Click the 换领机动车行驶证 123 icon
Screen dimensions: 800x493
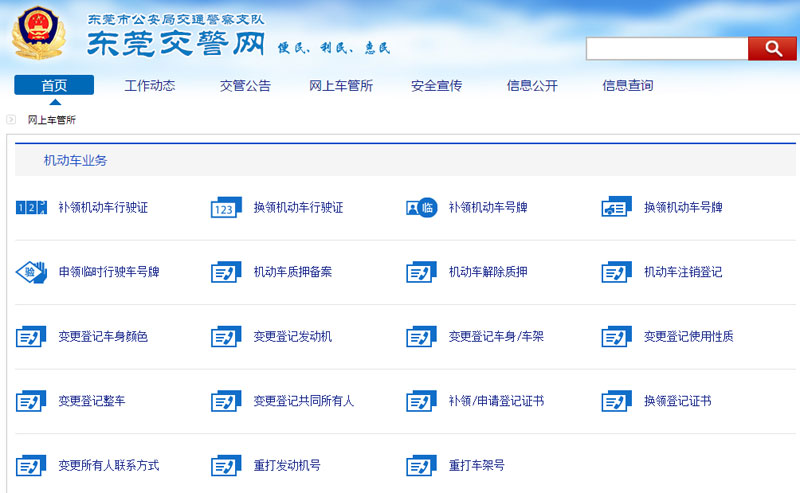click(226, 208)
